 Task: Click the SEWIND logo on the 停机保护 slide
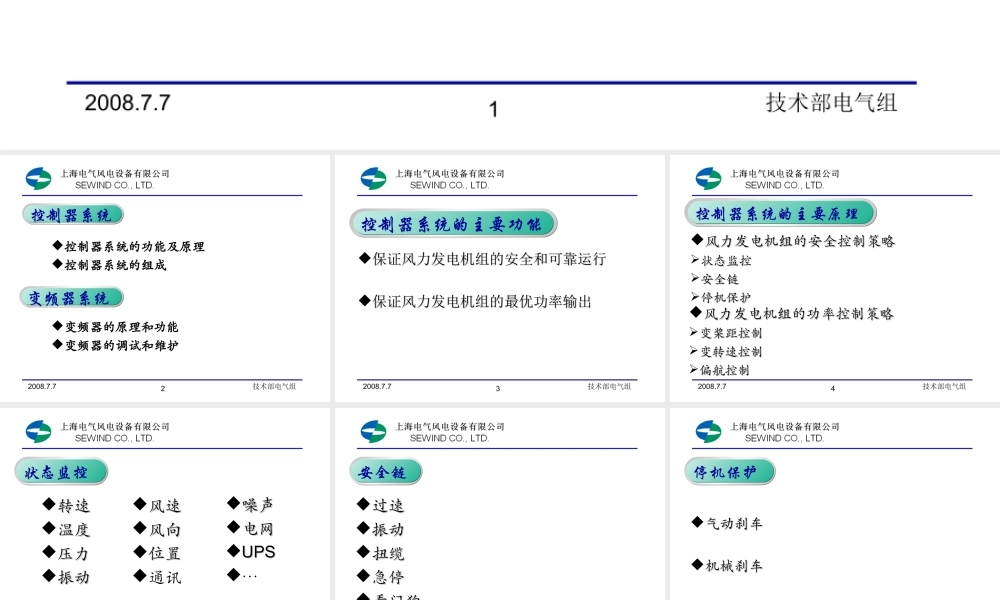pos(708,432)
